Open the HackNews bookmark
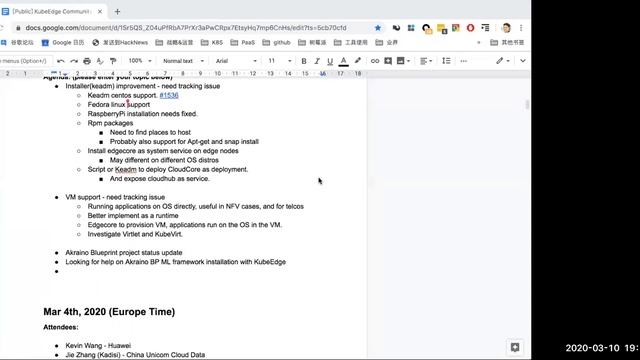640x360 pixels. 120,42
